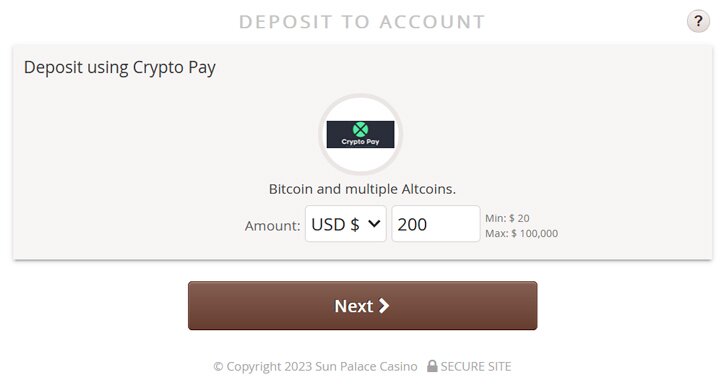Click the green circle emblem in the logo

(x=360, y=130)
